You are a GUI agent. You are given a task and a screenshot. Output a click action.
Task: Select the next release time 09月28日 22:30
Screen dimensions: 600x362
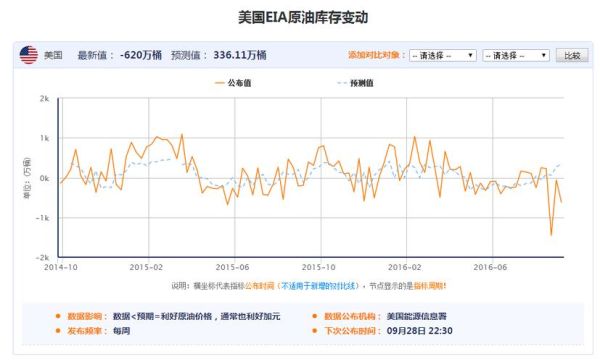(419, 331)
